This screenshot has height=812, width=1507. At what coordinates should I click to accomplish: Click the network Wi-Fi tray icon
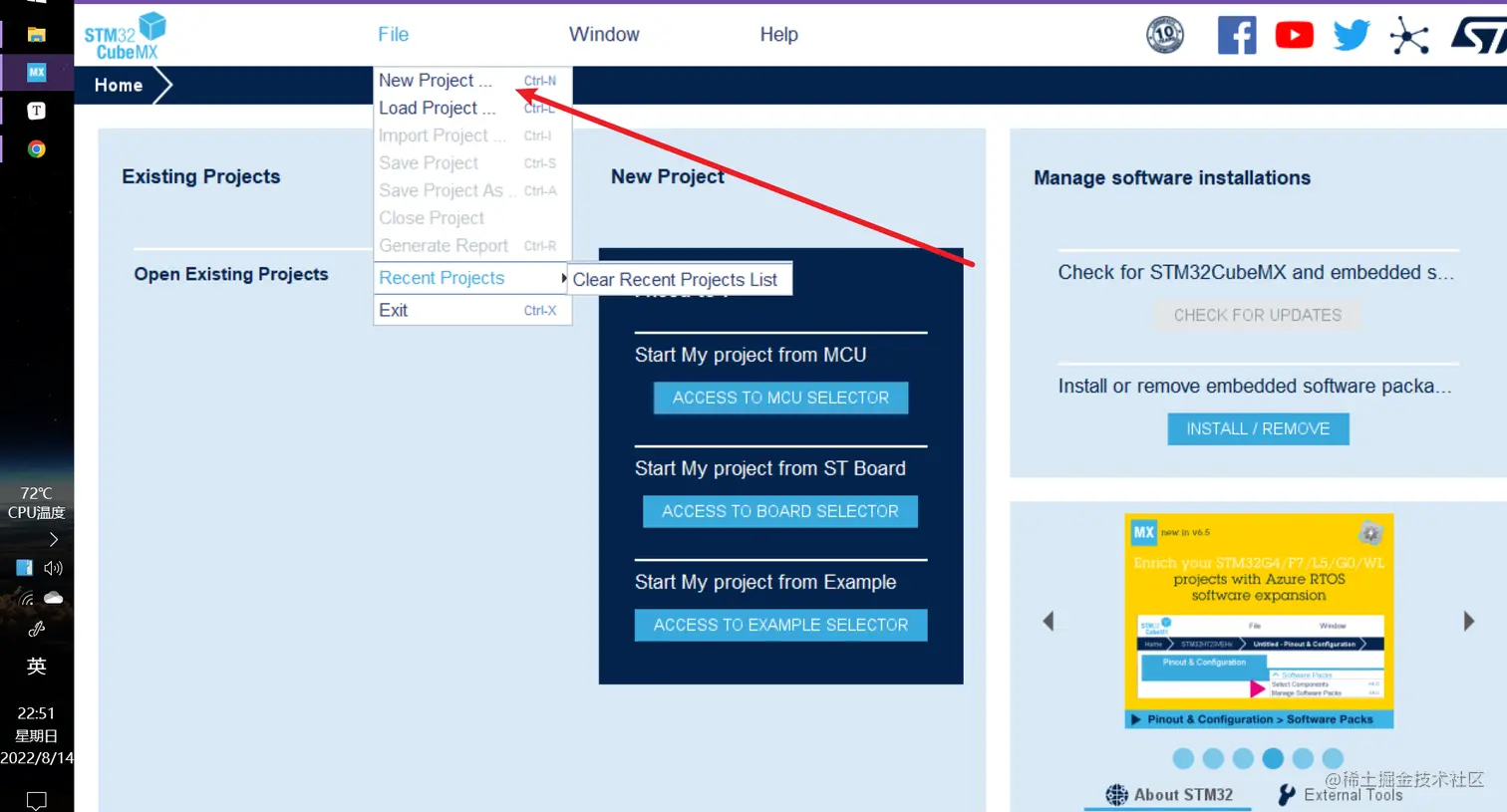pos(26,598)
